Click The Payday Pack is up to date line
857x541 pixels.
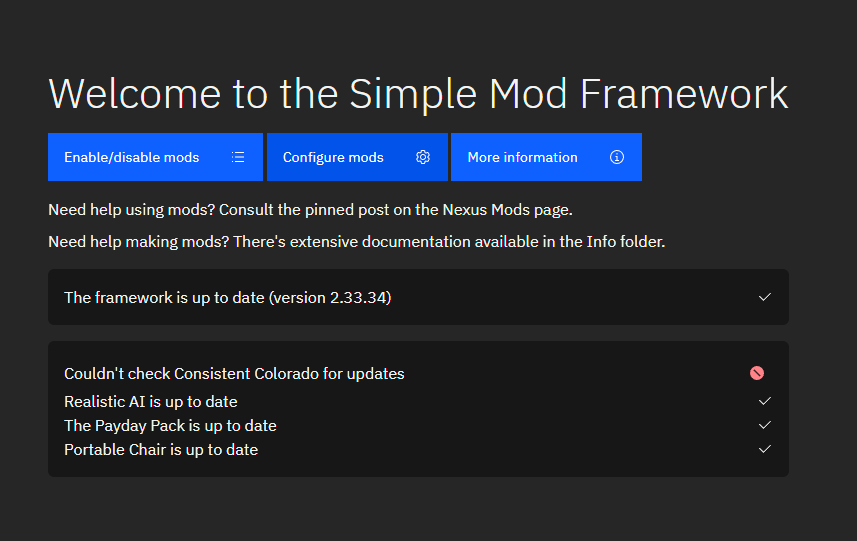[x=170, y=425]
